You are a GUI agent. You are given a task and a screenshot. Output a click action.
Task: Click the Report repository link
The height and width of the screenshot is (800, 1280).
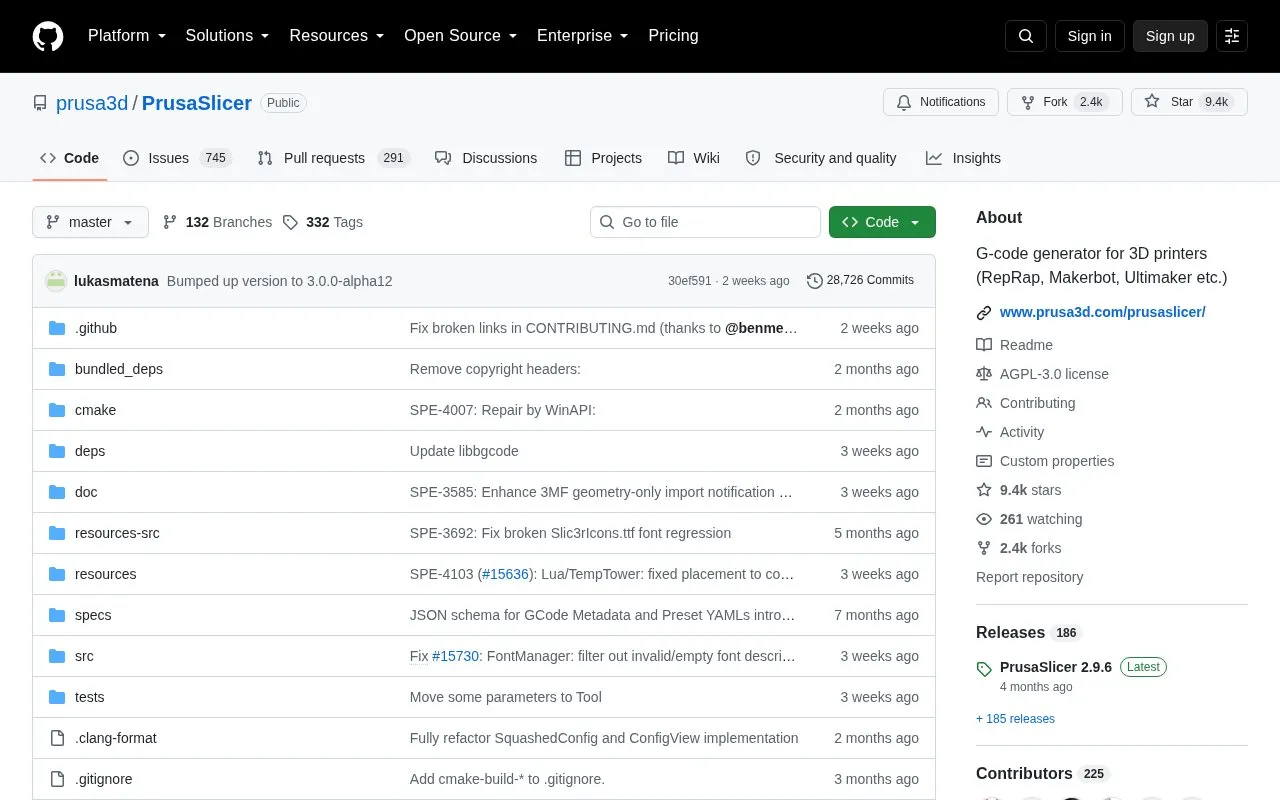click(x=1029, y=577)
